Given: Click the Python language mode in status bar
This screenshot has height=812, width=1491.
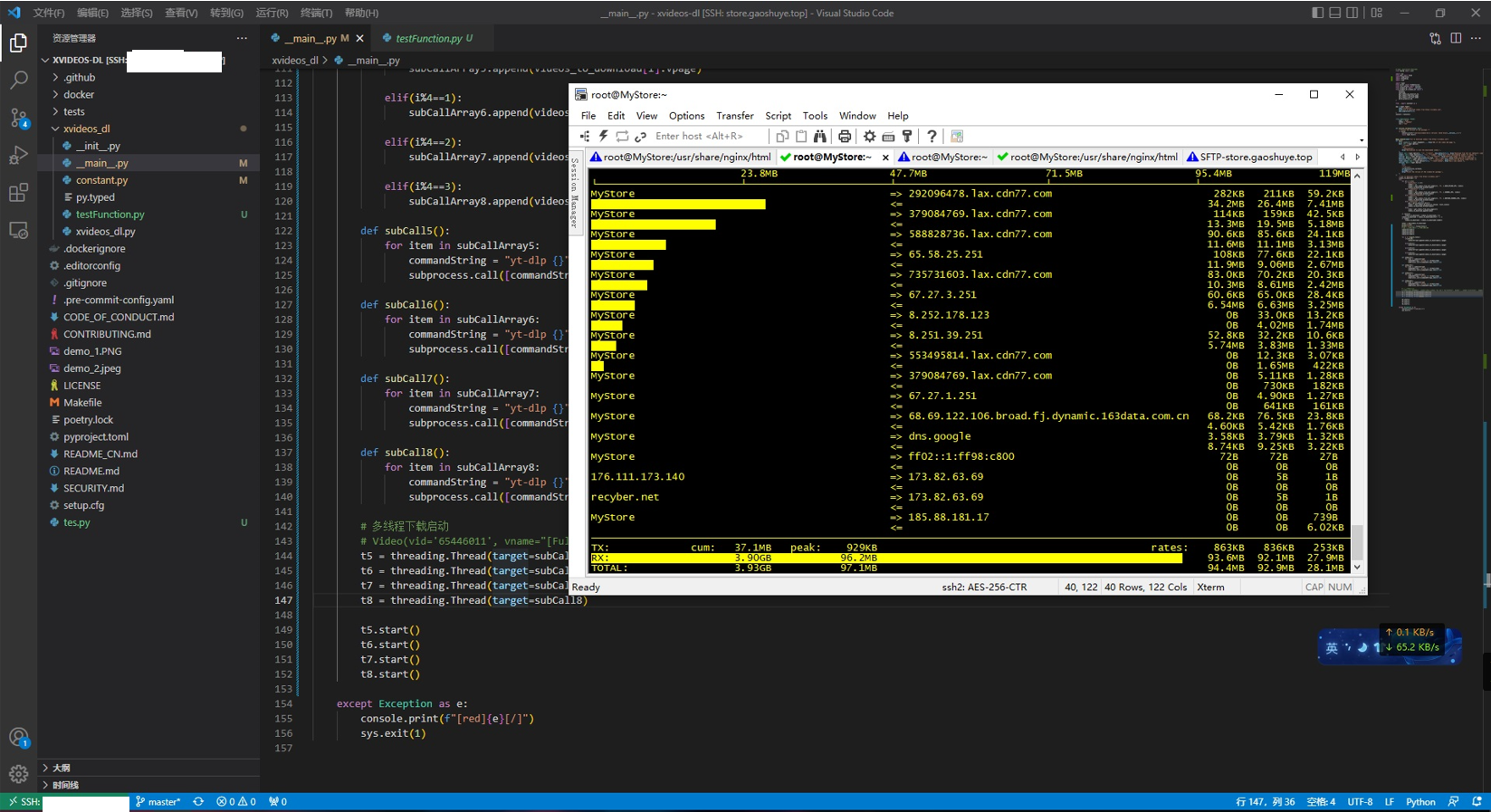Looking at the screenshot, I should 1420,802.
